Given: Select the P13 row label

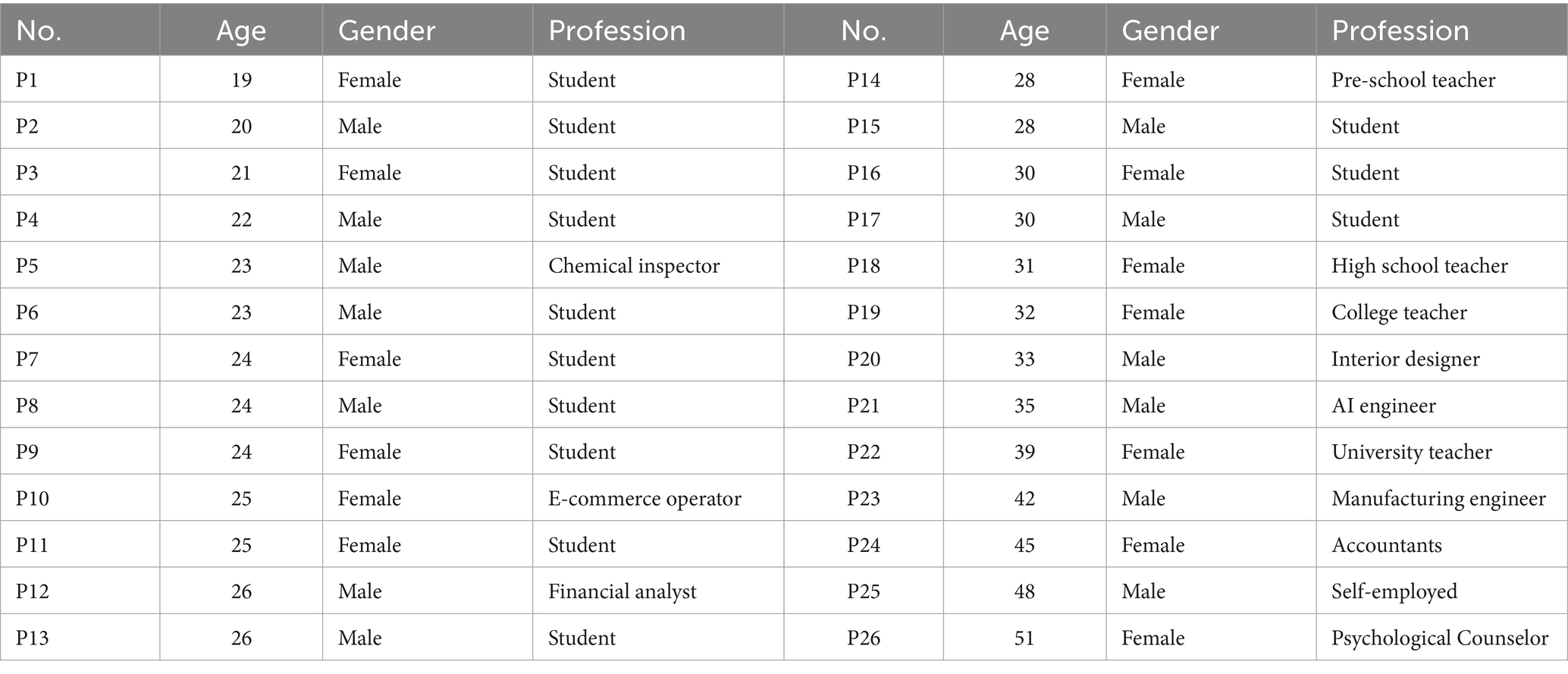Looking at the screenshot, I should (33, 638).
